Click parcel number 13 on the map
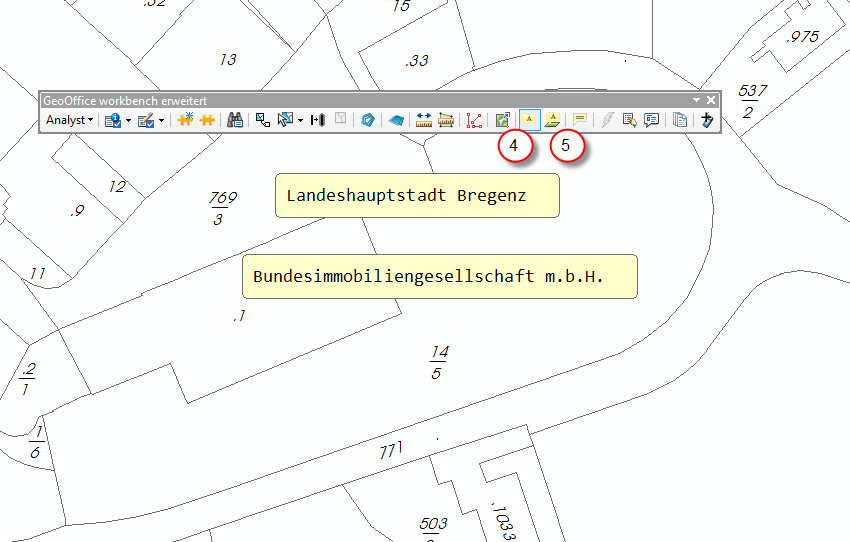 tap(228, 59)
